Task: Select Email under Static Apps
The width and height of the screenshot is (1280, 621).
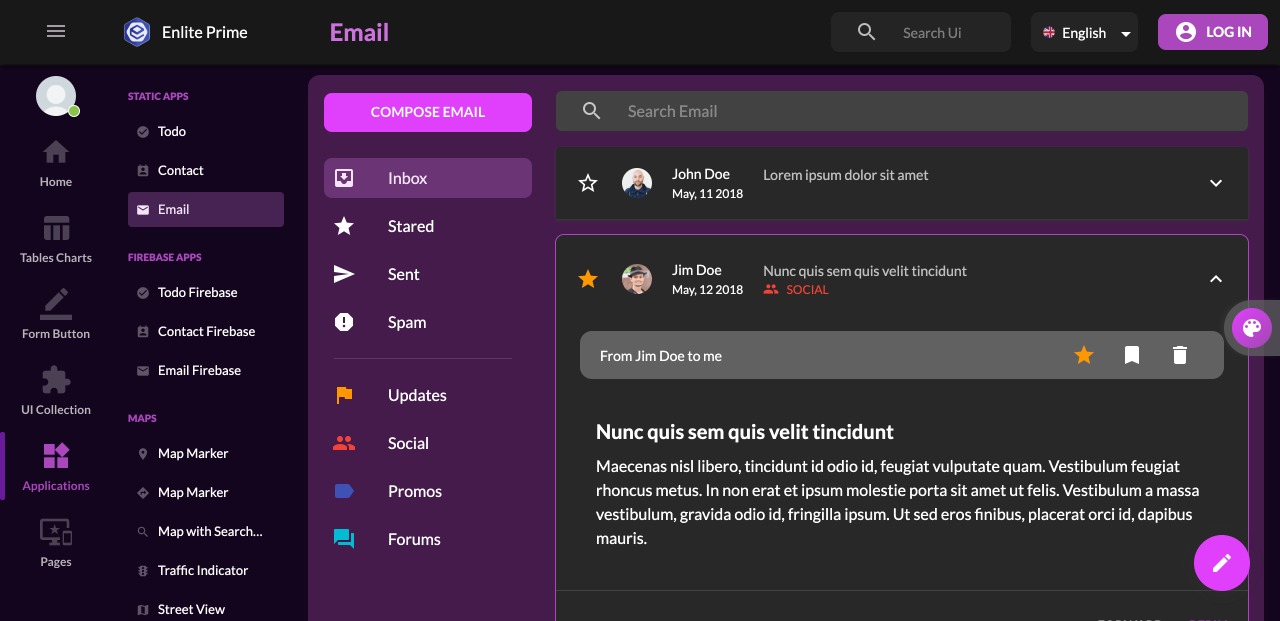Action: tap(206, 209)
